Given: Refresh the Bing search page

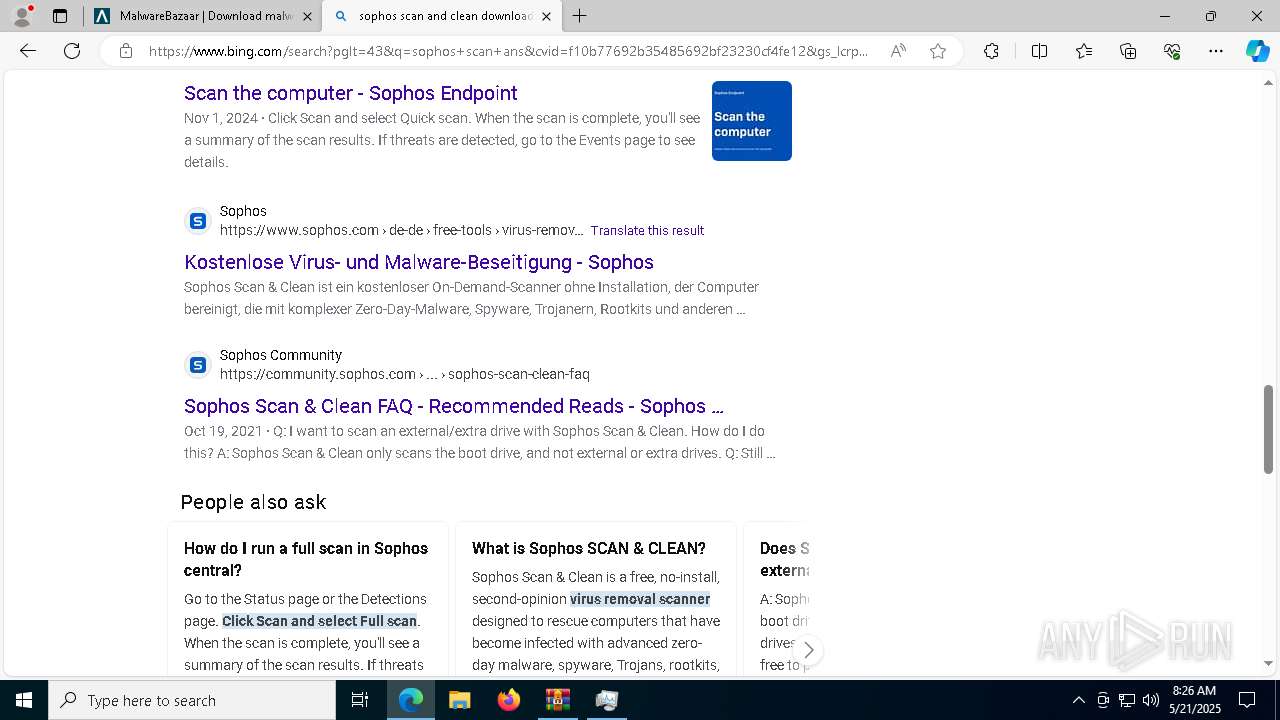Looking at the screenshot, I should (x=72, y=51).
